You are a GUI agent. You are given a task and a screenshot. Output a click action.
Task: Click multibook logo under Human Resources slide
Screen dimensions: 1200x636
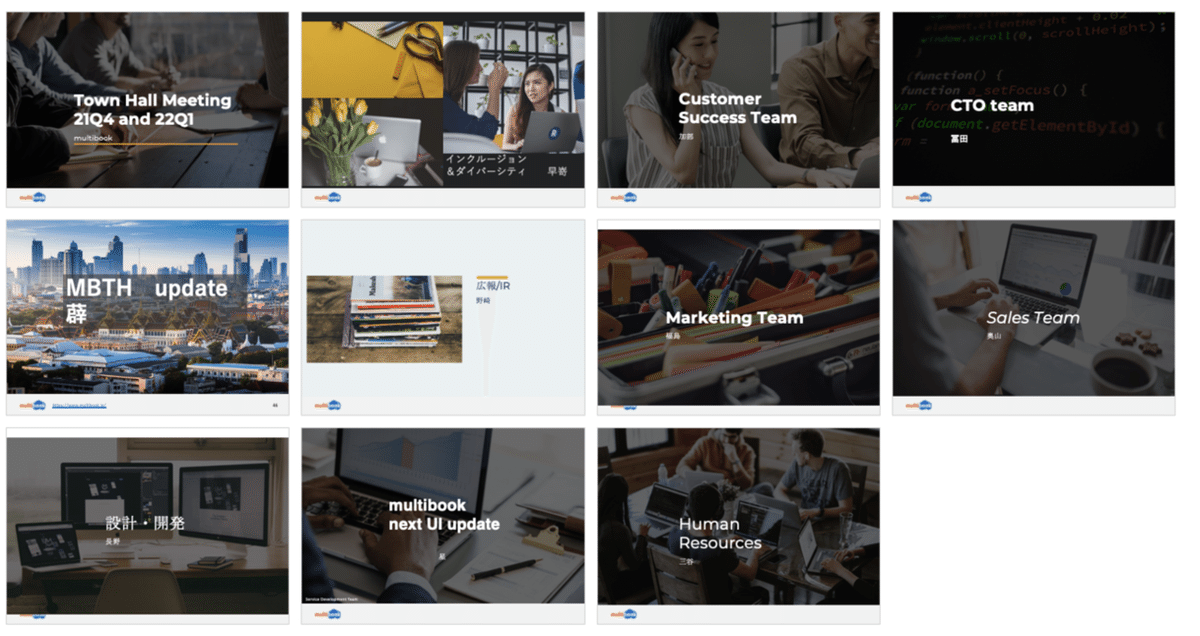623,614
